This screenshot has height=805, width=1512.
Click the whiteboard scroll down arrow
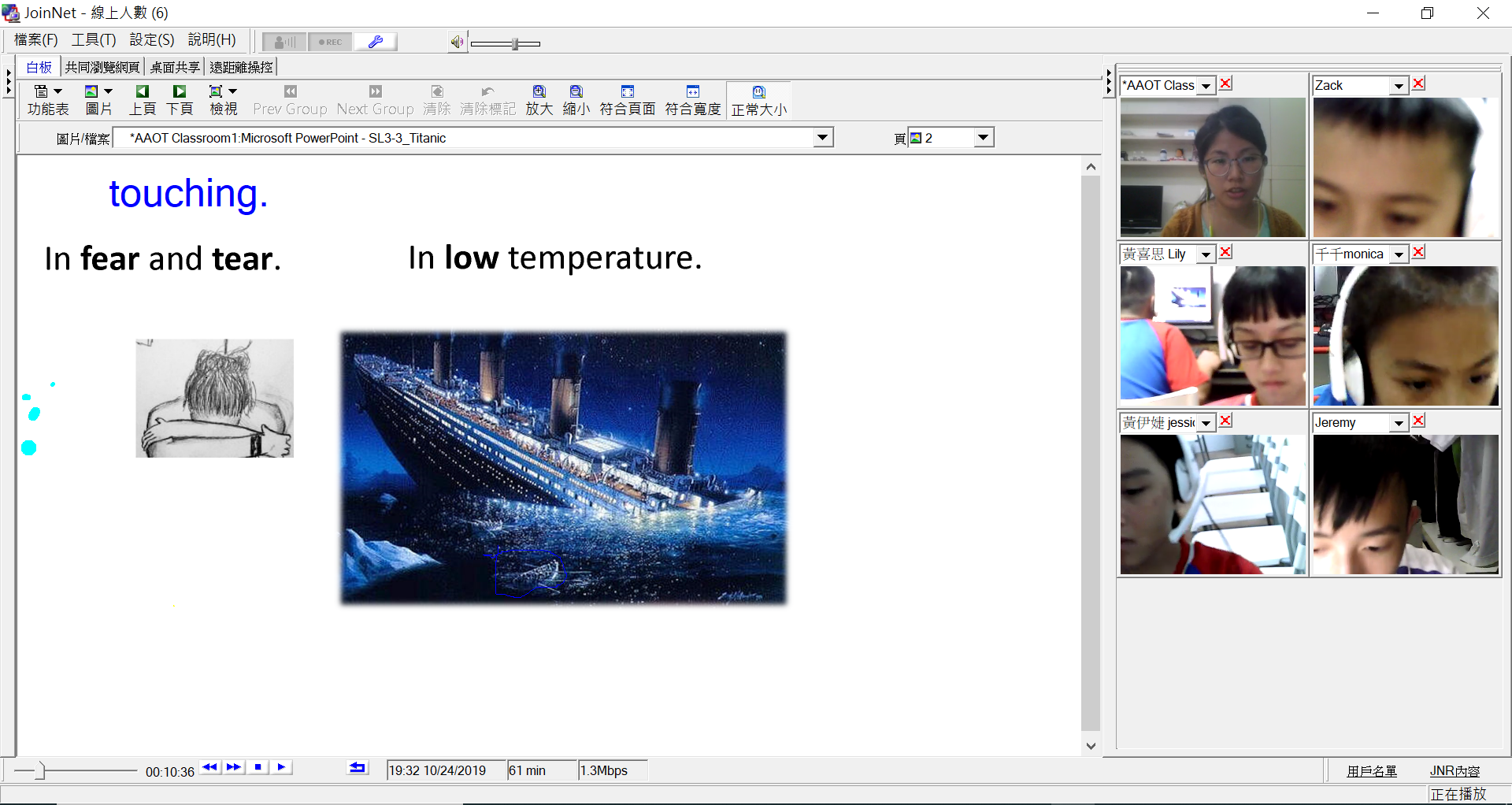click(1091, 746)
